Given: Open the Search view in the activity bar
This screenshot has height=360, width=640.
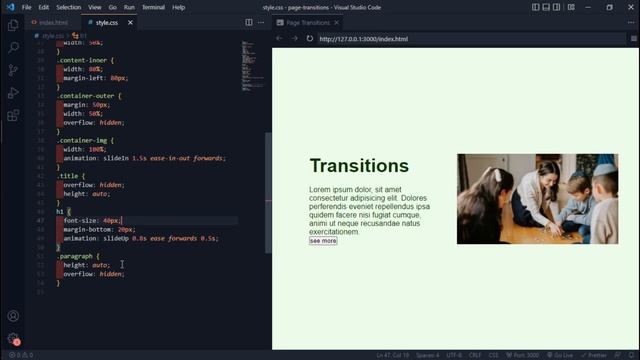Looking at the screenshot, I should click(13, 48).
